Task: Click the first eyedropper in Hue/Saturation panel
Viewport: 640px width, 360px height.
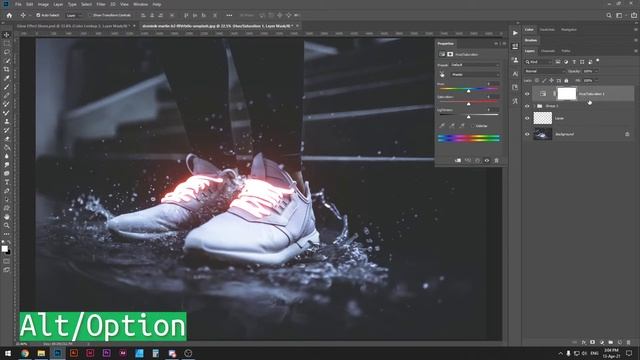Action: pyautogui.click(x=442, y=126)
